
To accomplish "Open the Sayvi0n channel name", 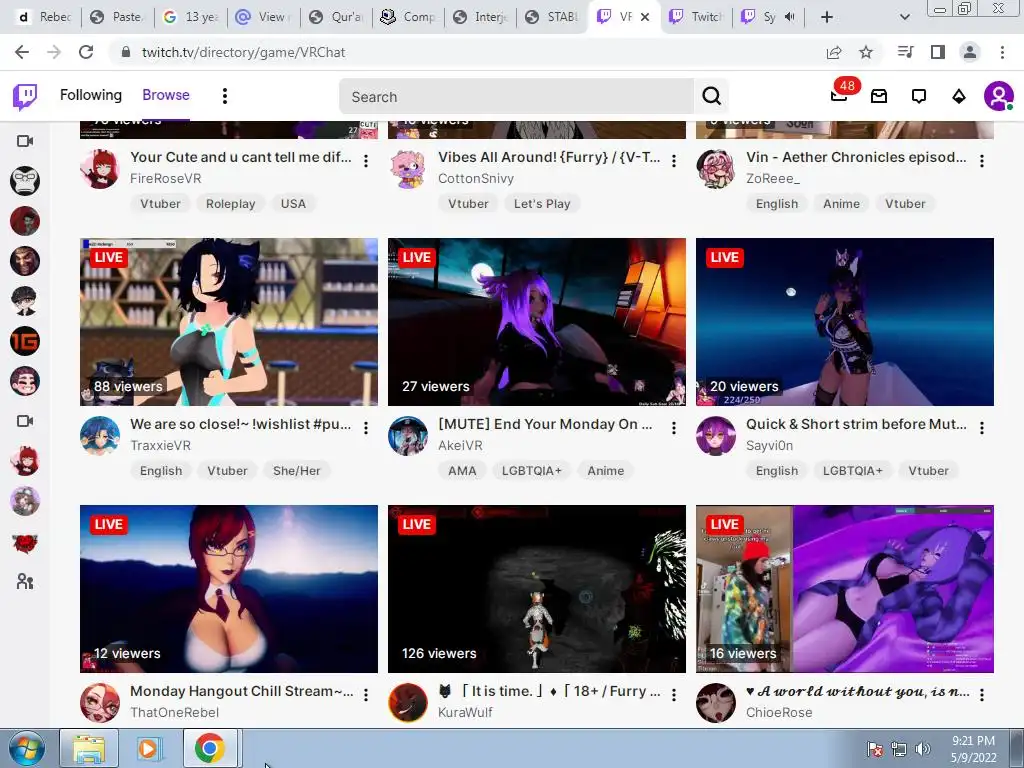I will tap(769, 445).
